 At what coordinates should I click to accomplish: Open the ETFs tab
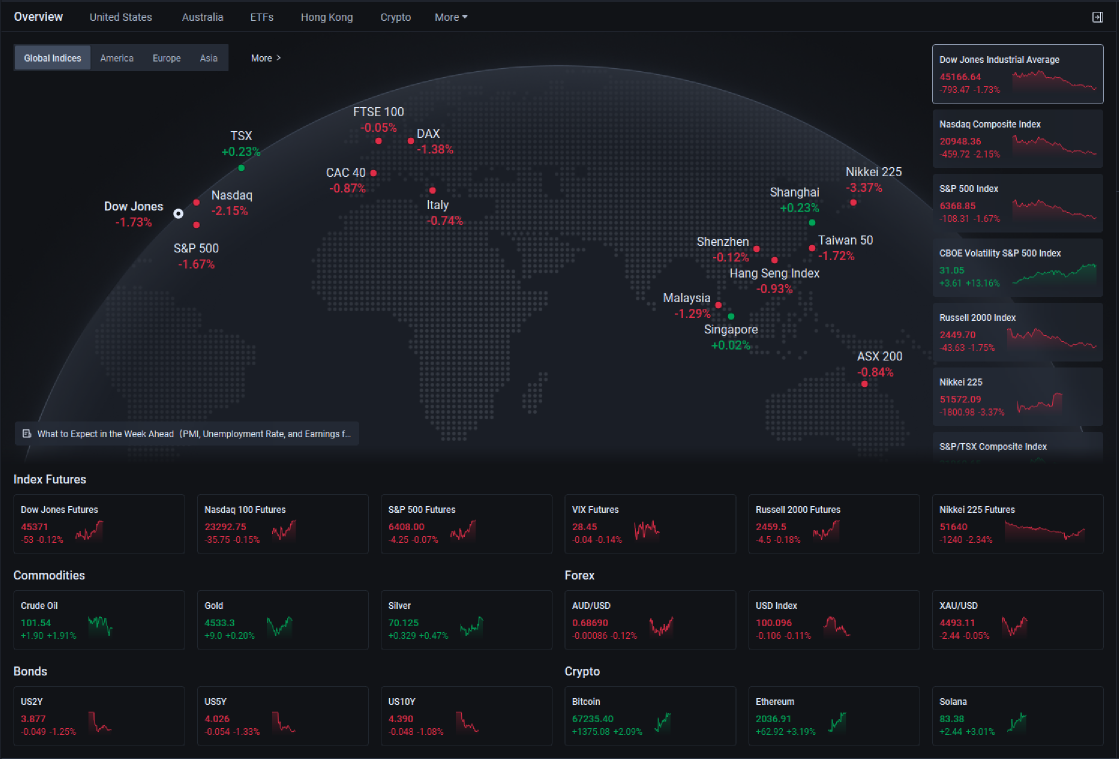pos(262,17)
